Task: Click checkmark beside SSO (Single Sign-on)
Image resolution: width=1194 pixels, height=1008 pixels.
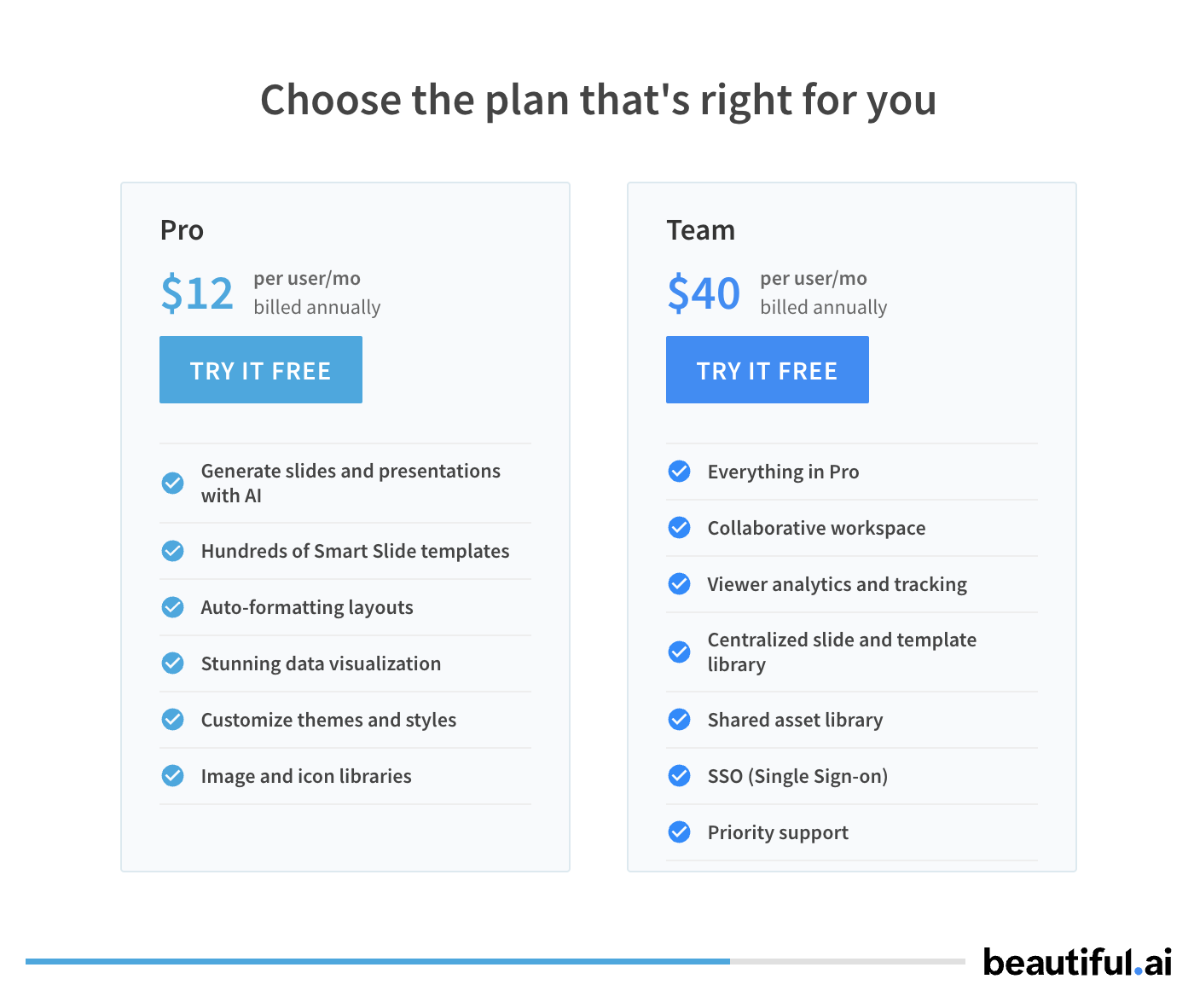Action: click(680, 776)
